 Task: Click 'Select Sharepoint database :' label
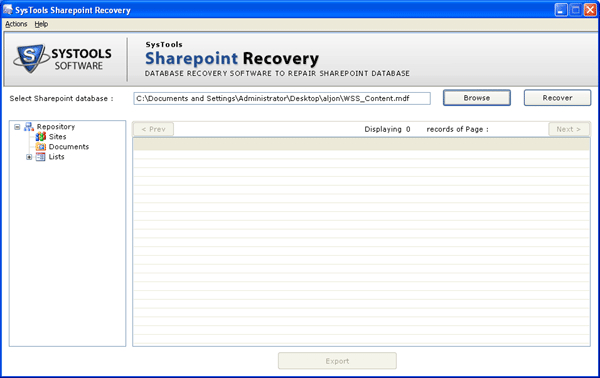62,98
